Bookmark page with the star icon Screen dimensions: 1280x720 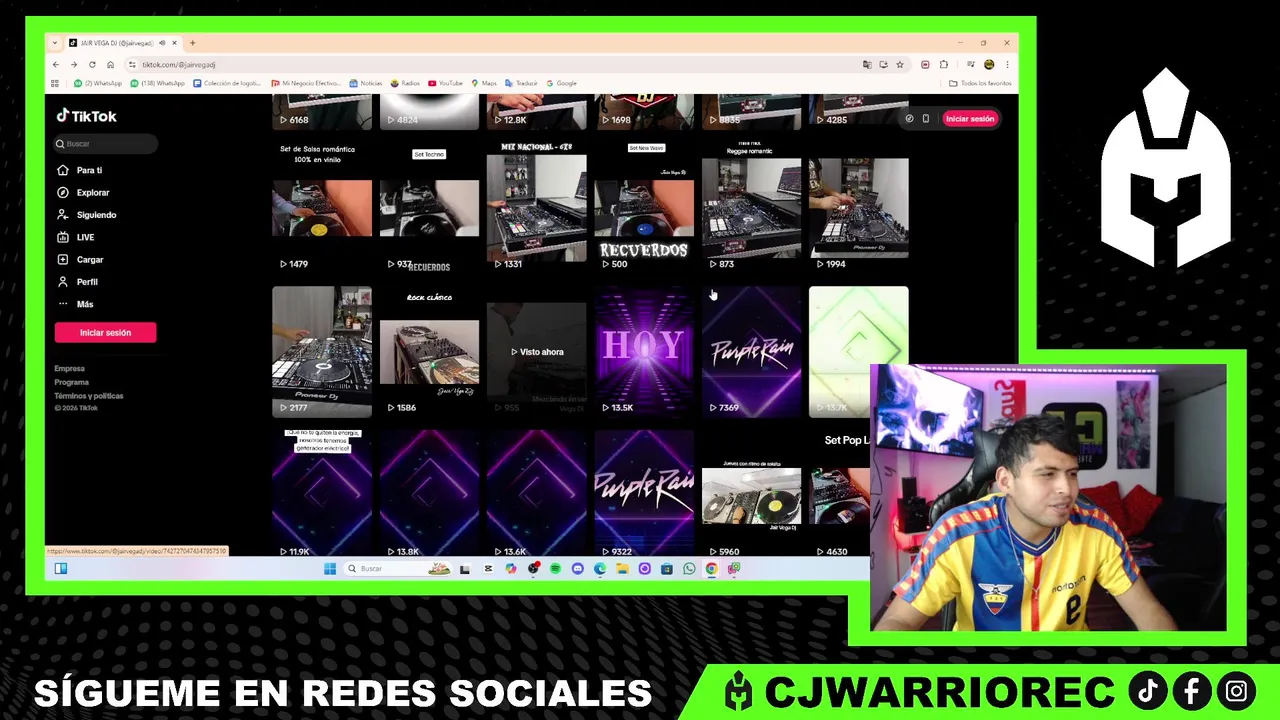(x=899, y=64)
